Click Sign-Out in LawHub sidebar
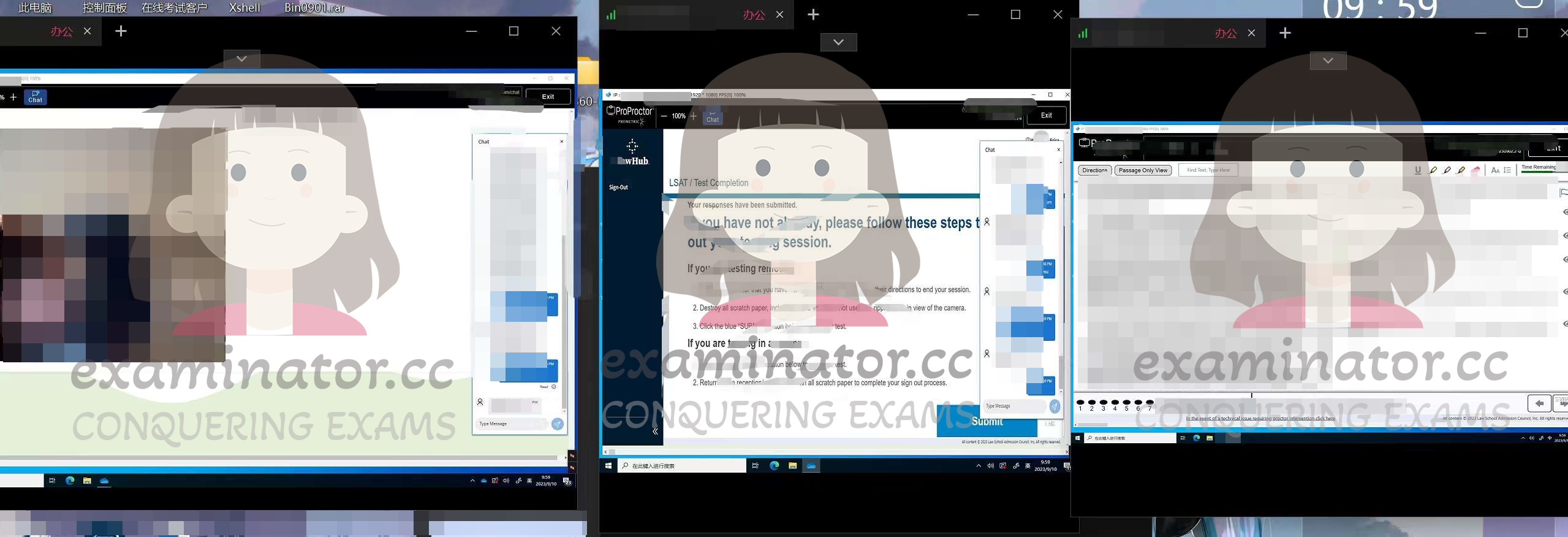Image resolution: width=1568 pixels, height=537 pixels. [618, 188]
